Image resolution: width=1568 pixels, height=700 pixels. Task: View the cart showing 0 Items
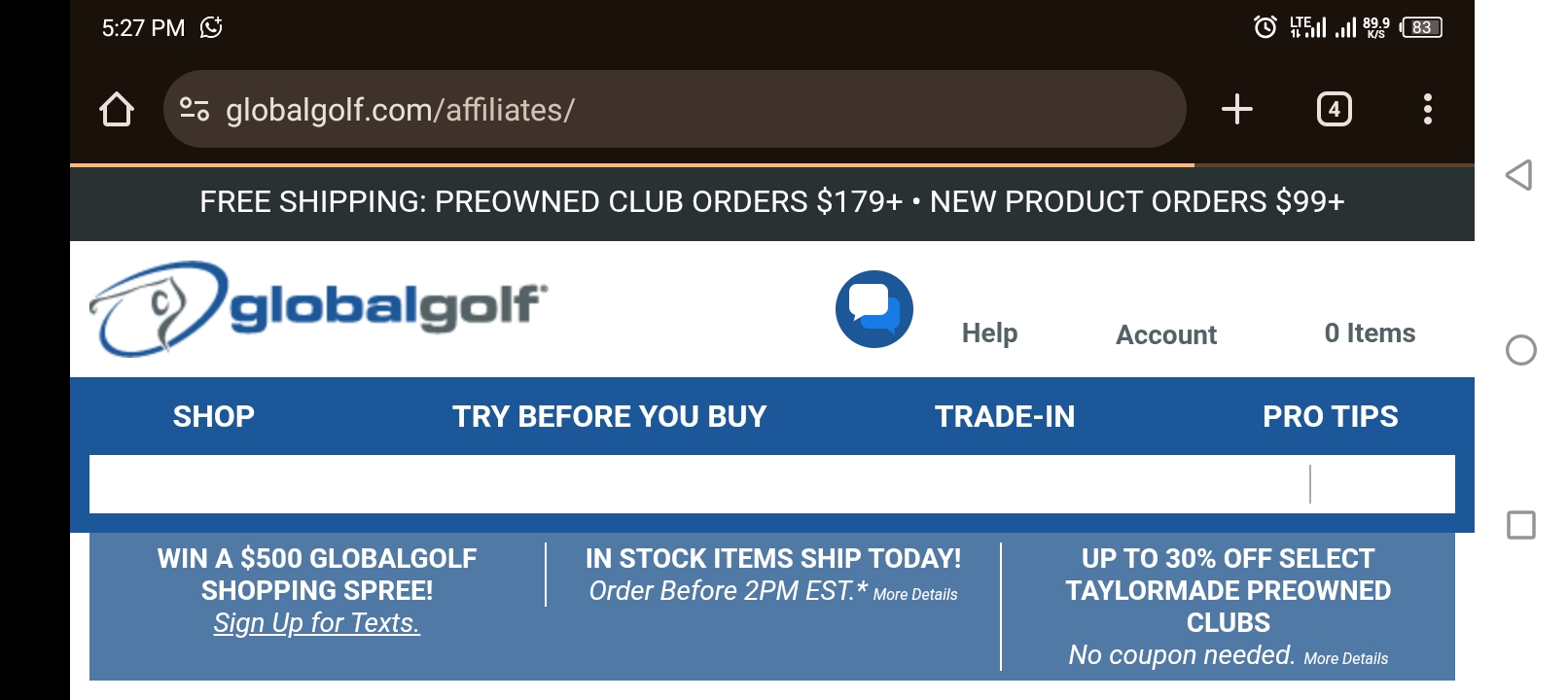click(1370, 333)
